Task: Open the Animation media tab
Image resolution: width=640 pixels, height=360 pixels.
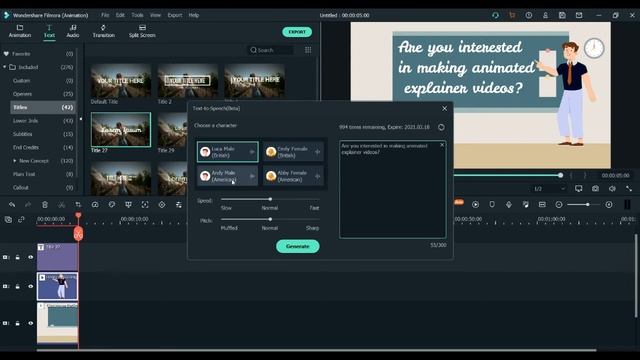Action: 20,31
